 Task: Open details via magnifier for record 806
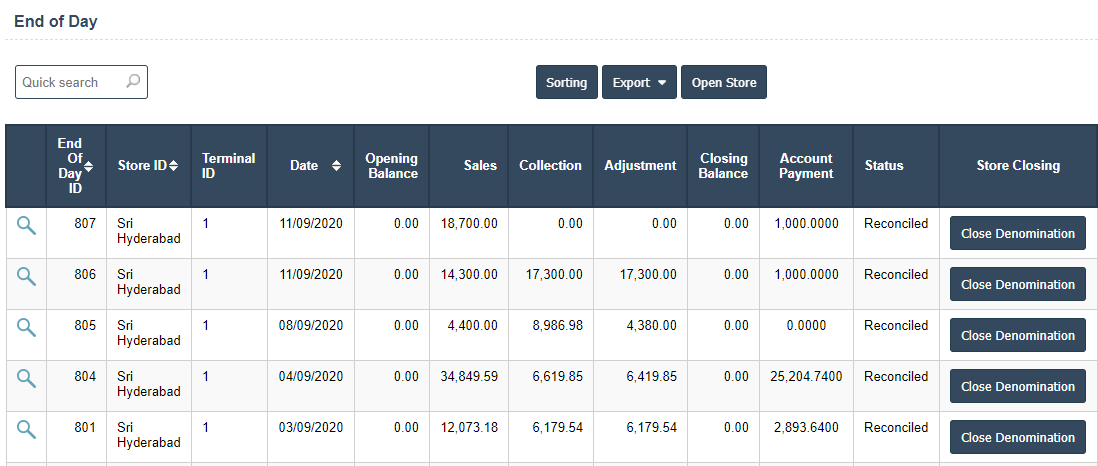26,277
